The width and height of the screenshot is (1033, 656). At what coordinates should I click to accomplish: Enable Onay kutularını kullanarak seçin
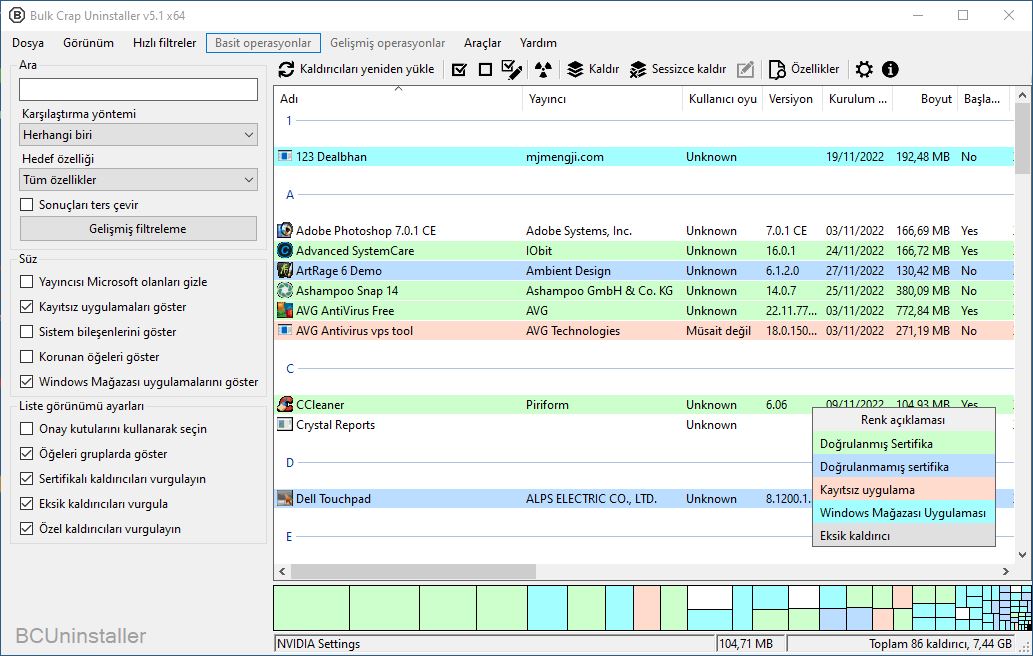point(26,429)
